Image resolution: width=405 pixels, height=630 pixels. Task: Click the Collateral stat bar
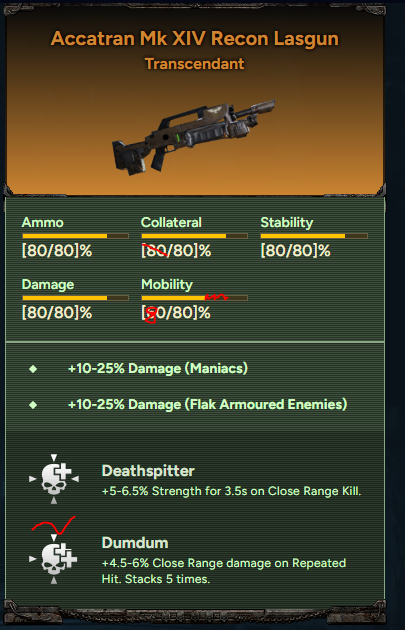click(194, 236)
